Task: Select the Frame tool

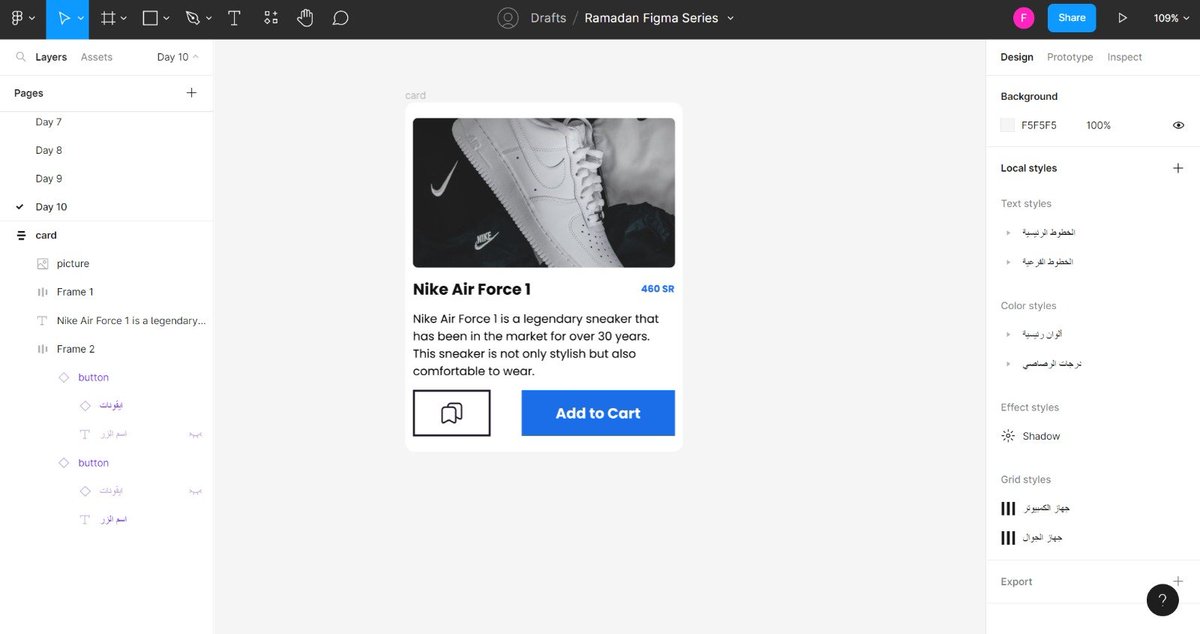Action: click(108, 18)
